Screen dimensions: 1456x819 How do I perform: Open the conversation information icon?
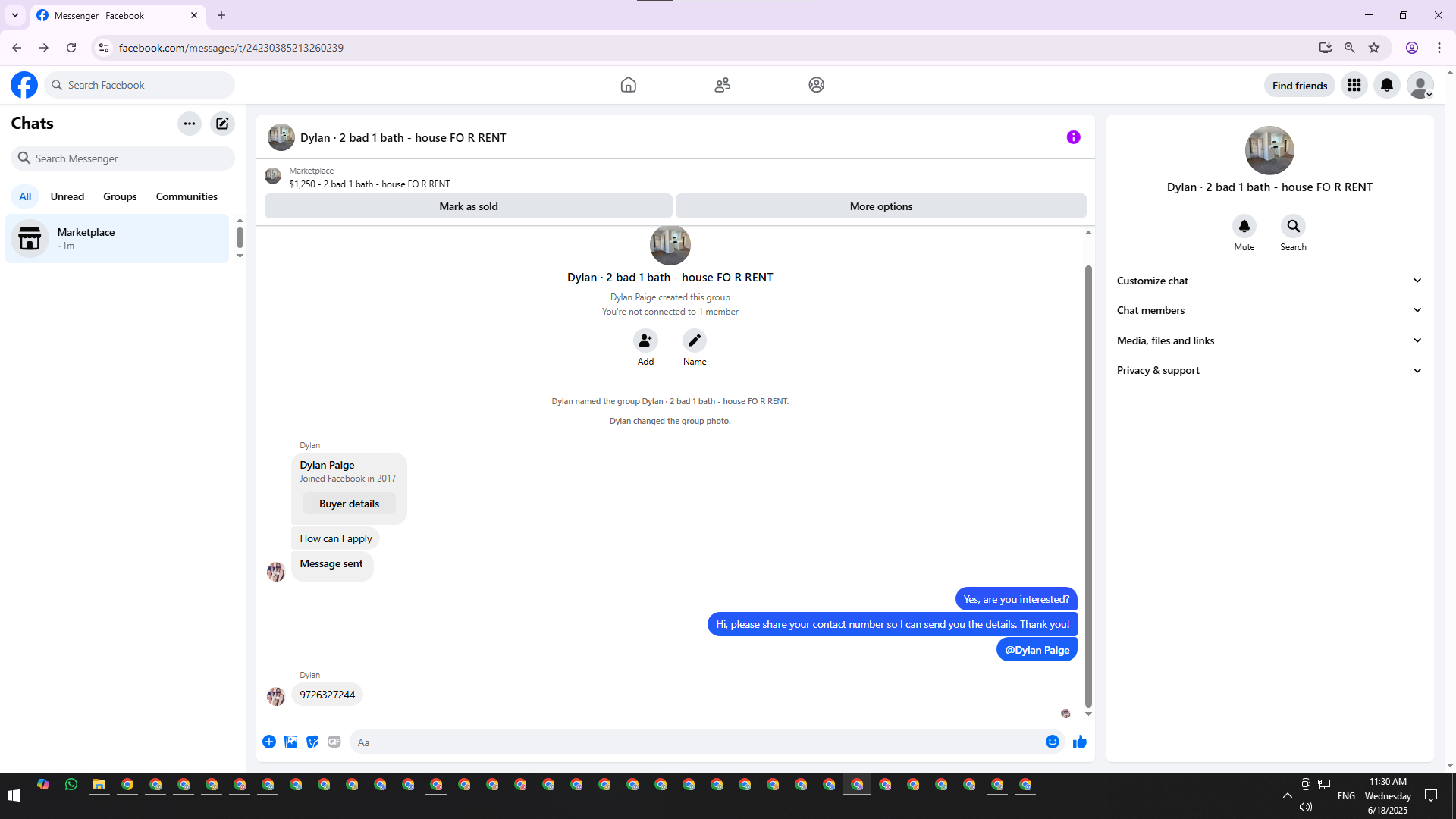click(x=1073, y=137)
